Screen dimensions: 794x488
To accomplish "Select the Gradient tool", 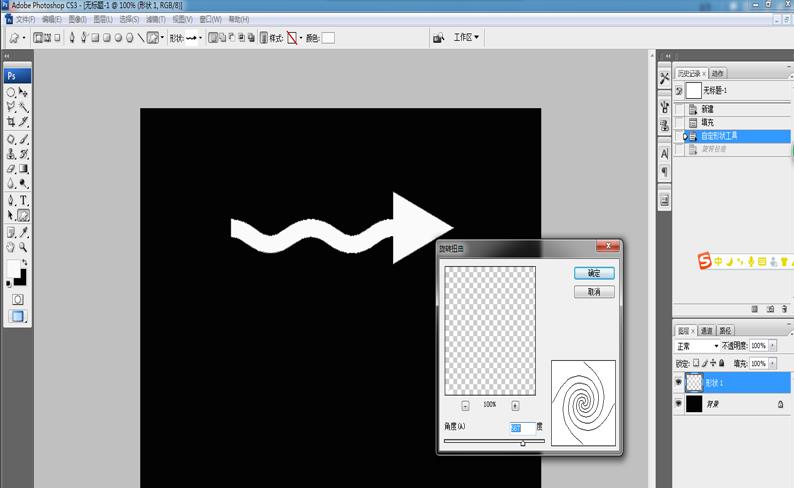I will click(23, 169).
